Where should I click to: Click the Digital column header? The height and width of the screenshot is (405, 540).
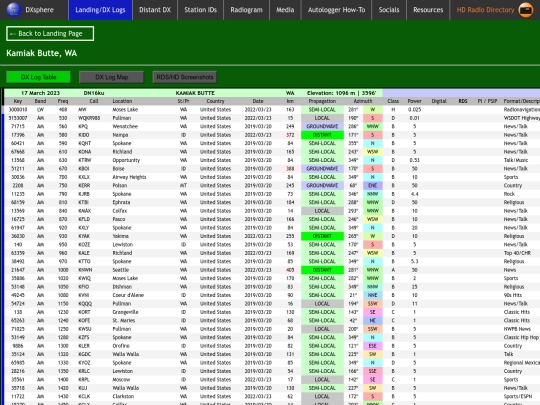tap(439, 101)
